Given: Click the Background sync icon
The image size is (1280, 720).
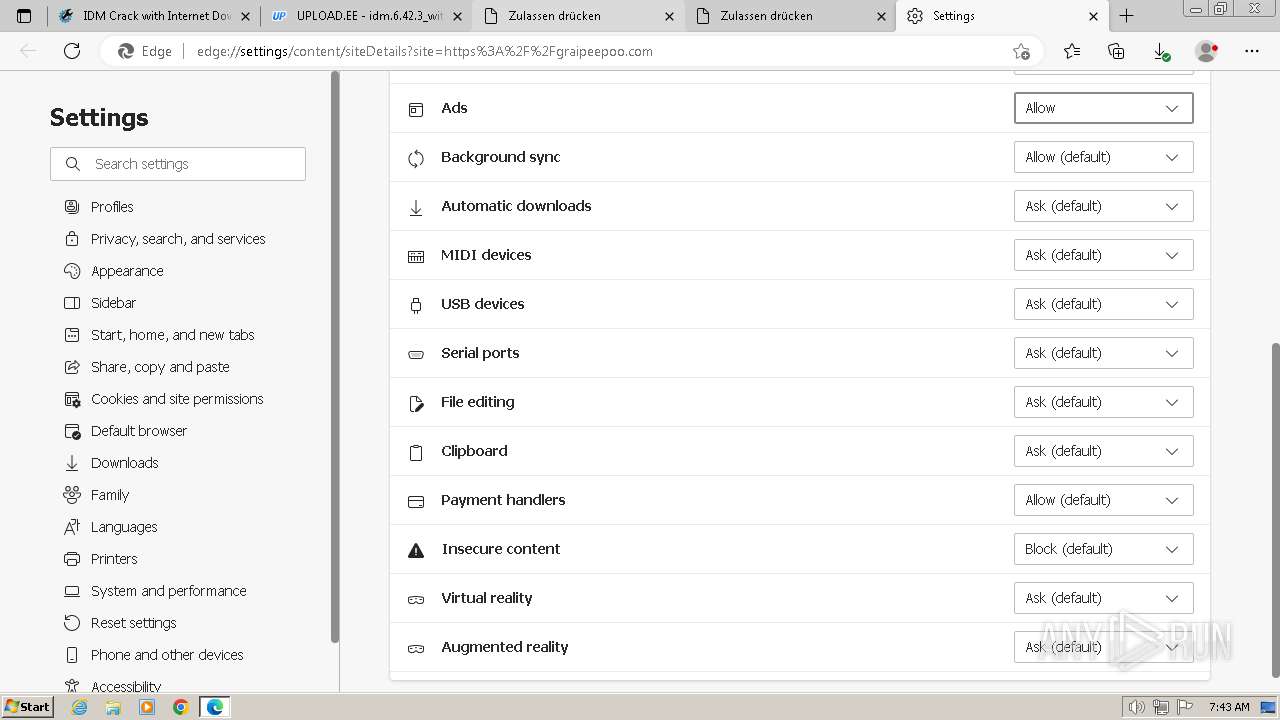Looking at the screenshot, I should click(x=416, y=158).
